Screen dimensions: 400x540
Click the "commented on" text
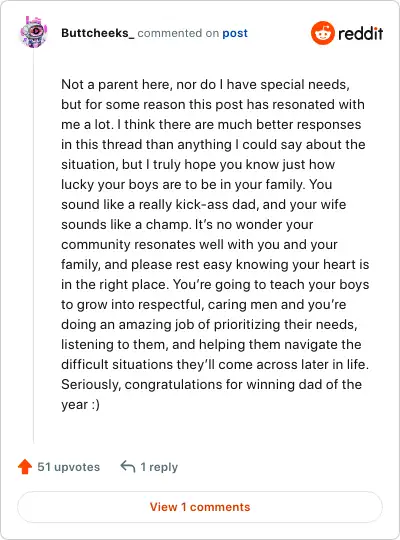coord(178,33)
